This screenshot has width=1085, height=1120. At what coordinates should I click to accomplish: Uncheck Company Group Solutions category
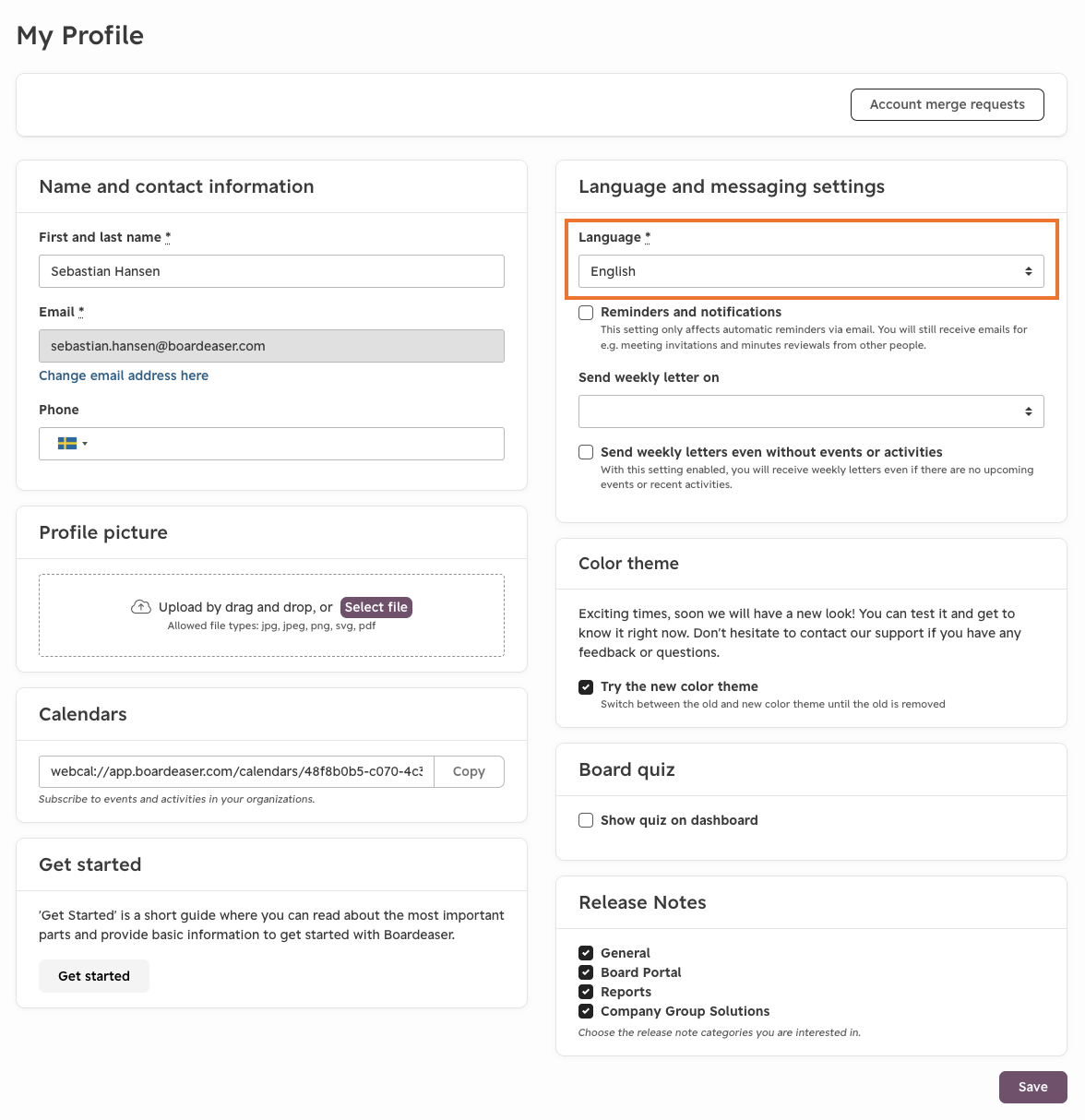tap(586, 1011)
